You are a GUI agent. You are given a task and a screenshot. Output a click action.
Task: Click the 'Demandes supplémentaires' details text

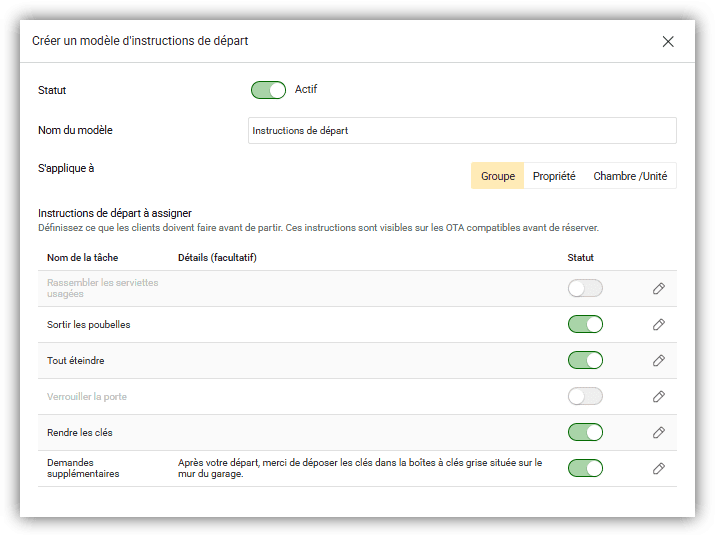coord(360,468)
